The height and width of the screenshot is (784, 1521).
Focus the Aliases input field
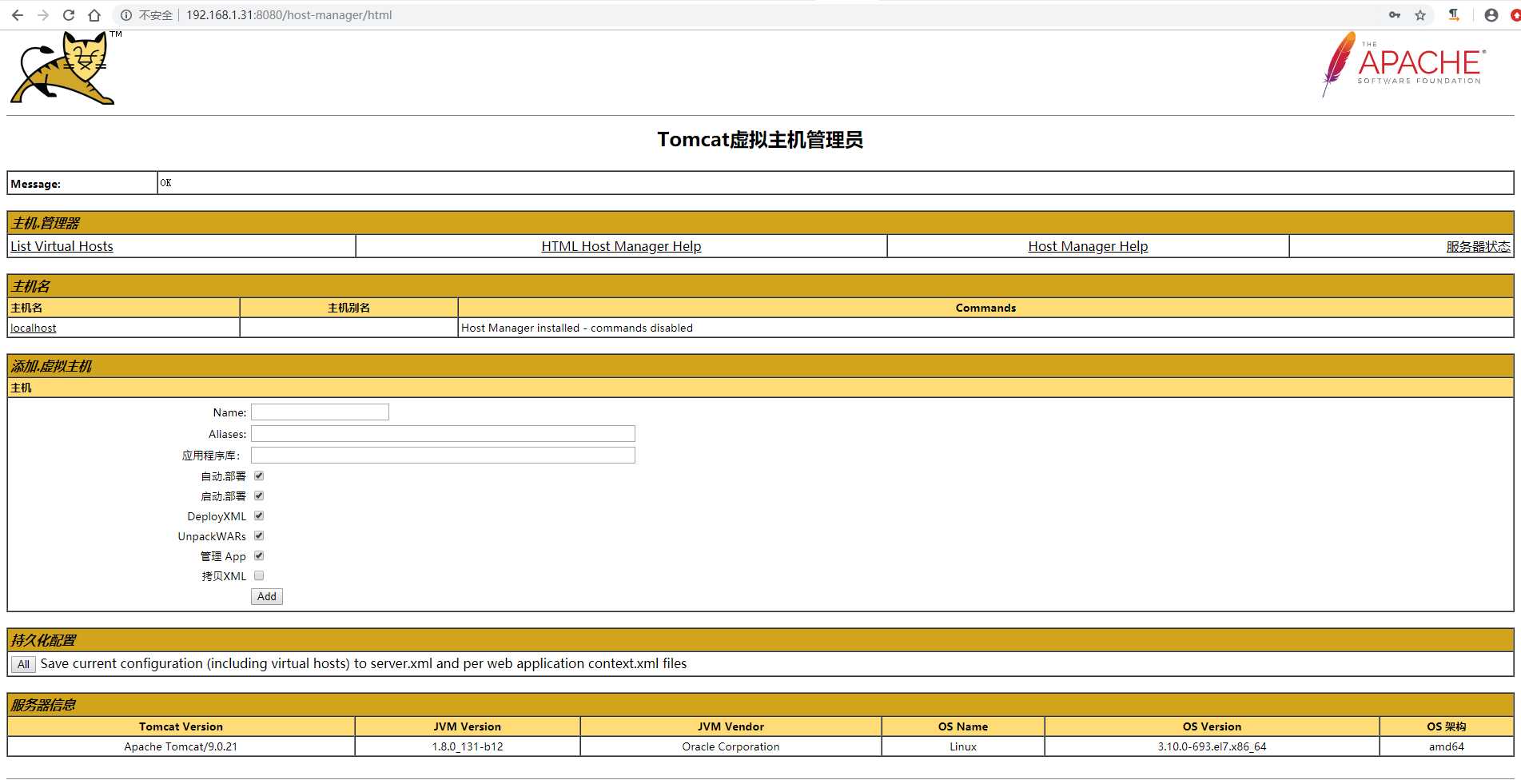tap(443, 433)
